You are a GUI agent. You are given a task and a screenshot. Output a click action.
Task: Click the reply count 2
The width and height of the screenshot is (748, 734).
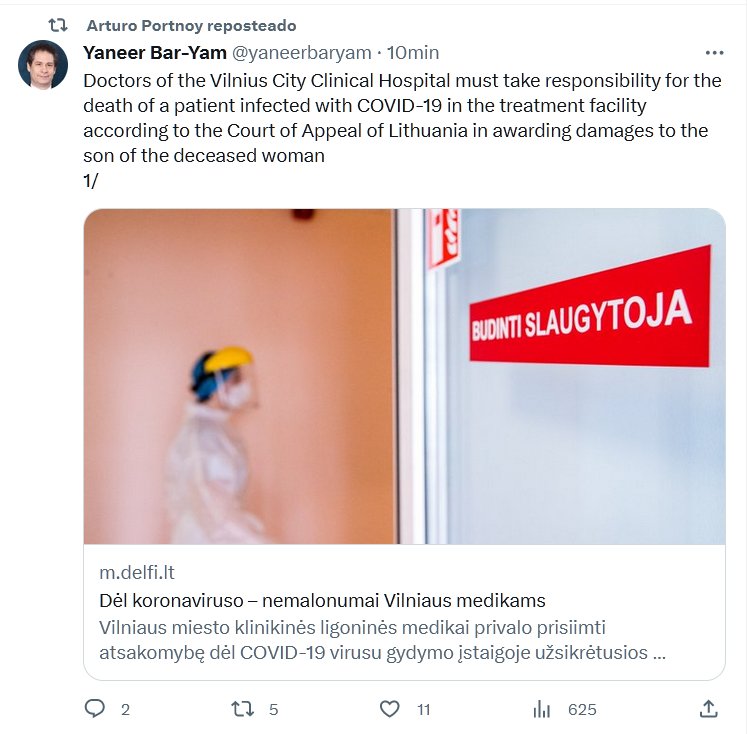pos(125,710)
